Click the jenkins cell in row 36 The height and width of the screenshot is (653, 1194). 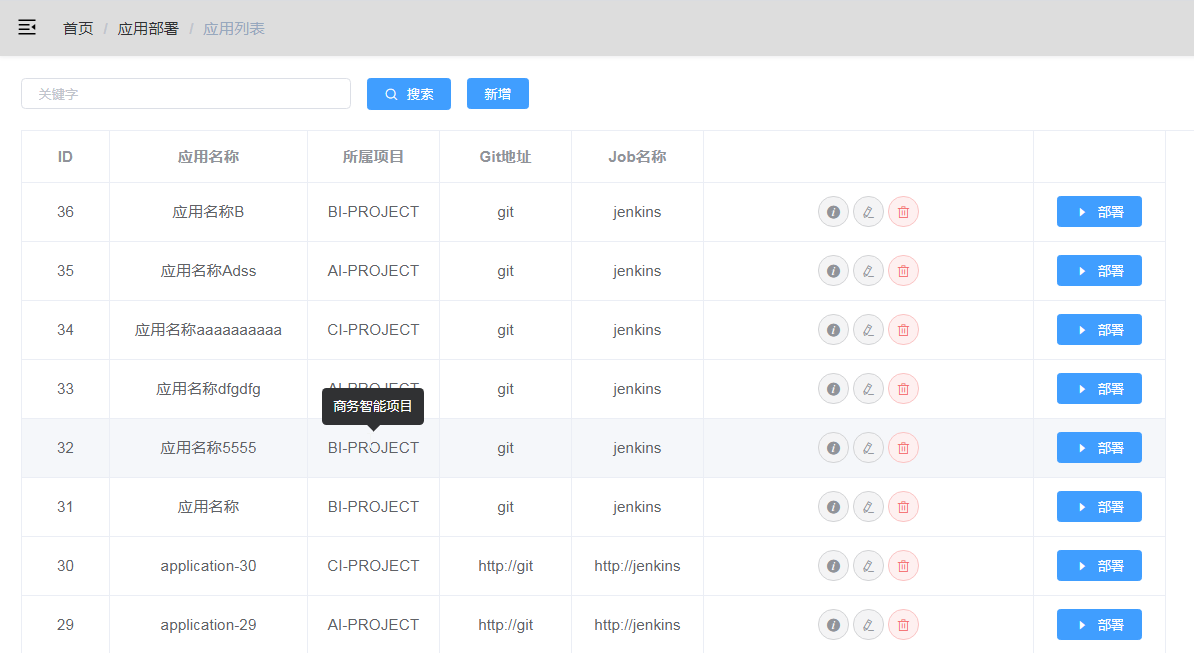pos(637,212)
